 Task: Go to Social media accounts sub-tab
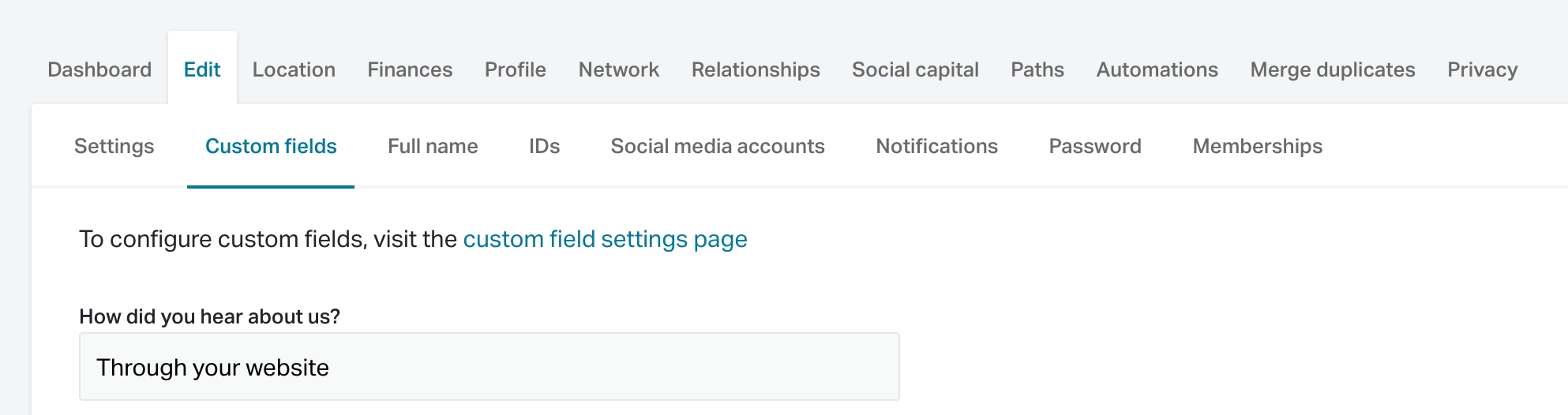717,146
